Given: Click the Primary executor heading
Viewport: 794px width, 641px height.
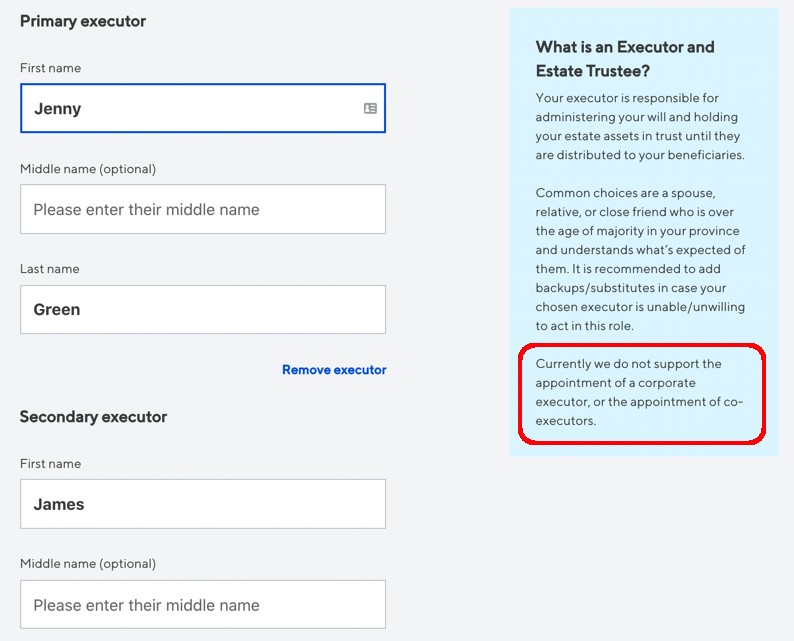Looking at the screenshot, I should [83, 21].
